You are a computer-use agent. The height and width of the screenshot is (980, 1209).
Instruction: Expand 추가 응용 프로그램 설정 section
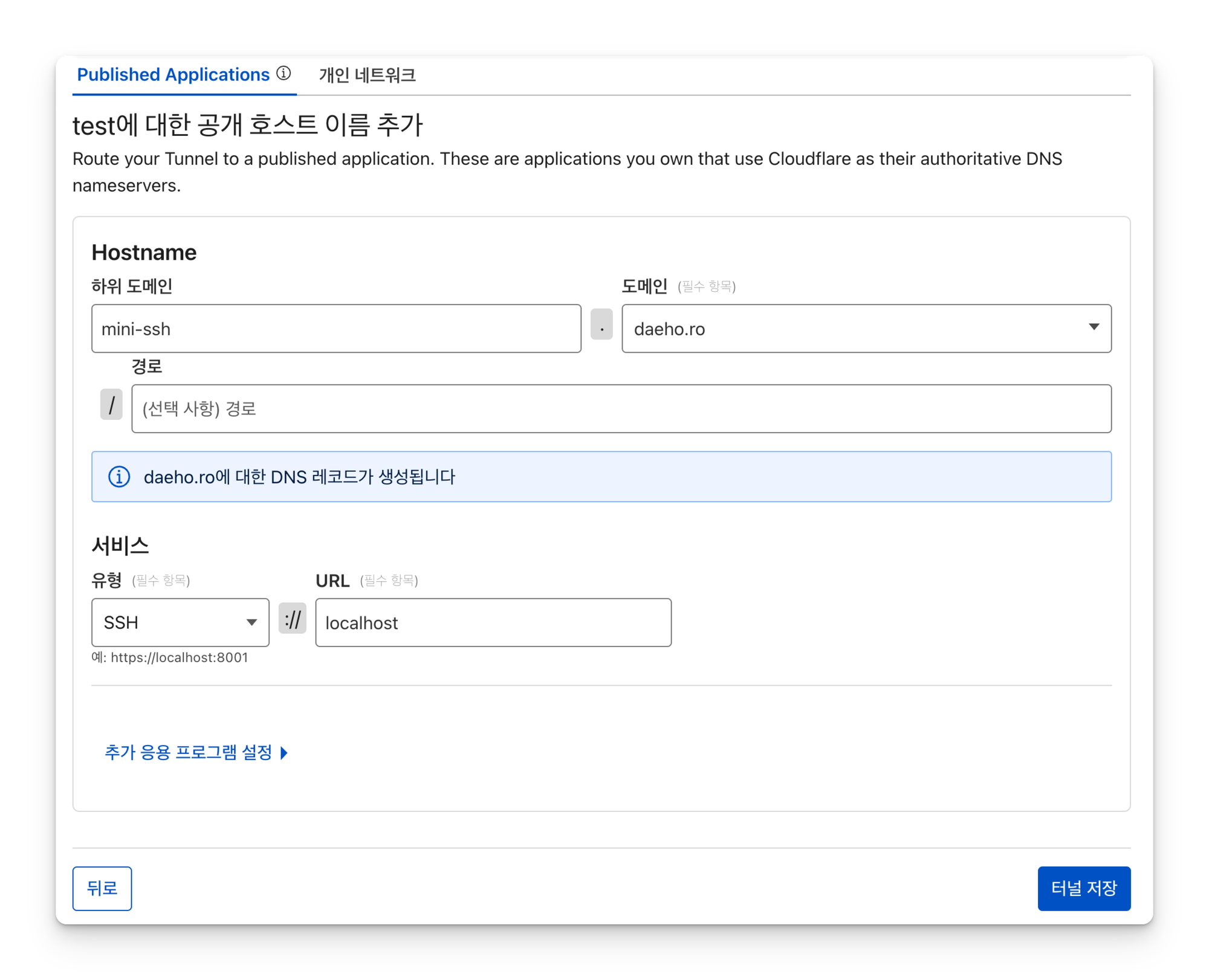pyautogui.click(x=189, y=753)
